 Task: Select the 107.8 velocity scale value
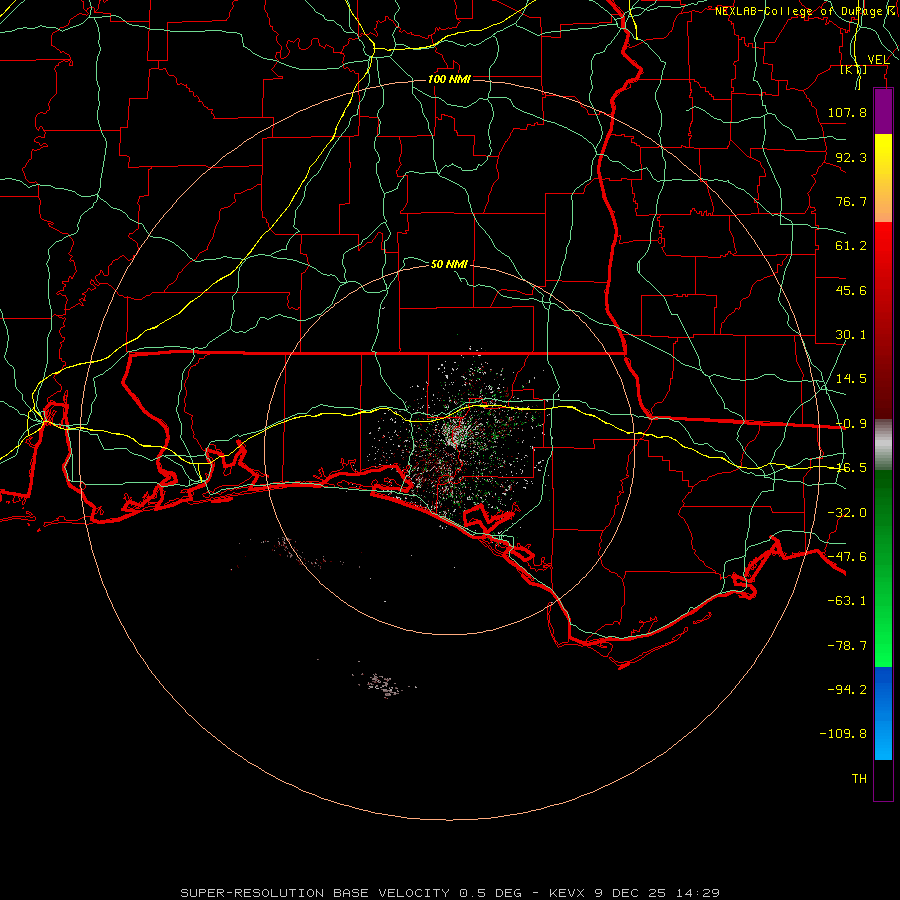click(847, 112)
